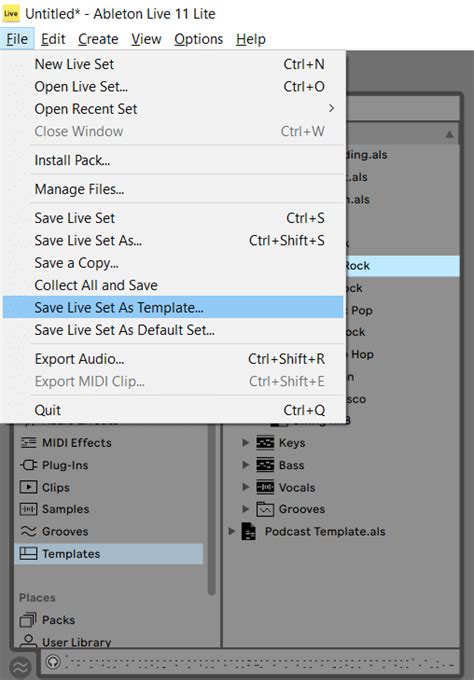Open the Edit menu
The image size is (474, 680).
point(53,39)
